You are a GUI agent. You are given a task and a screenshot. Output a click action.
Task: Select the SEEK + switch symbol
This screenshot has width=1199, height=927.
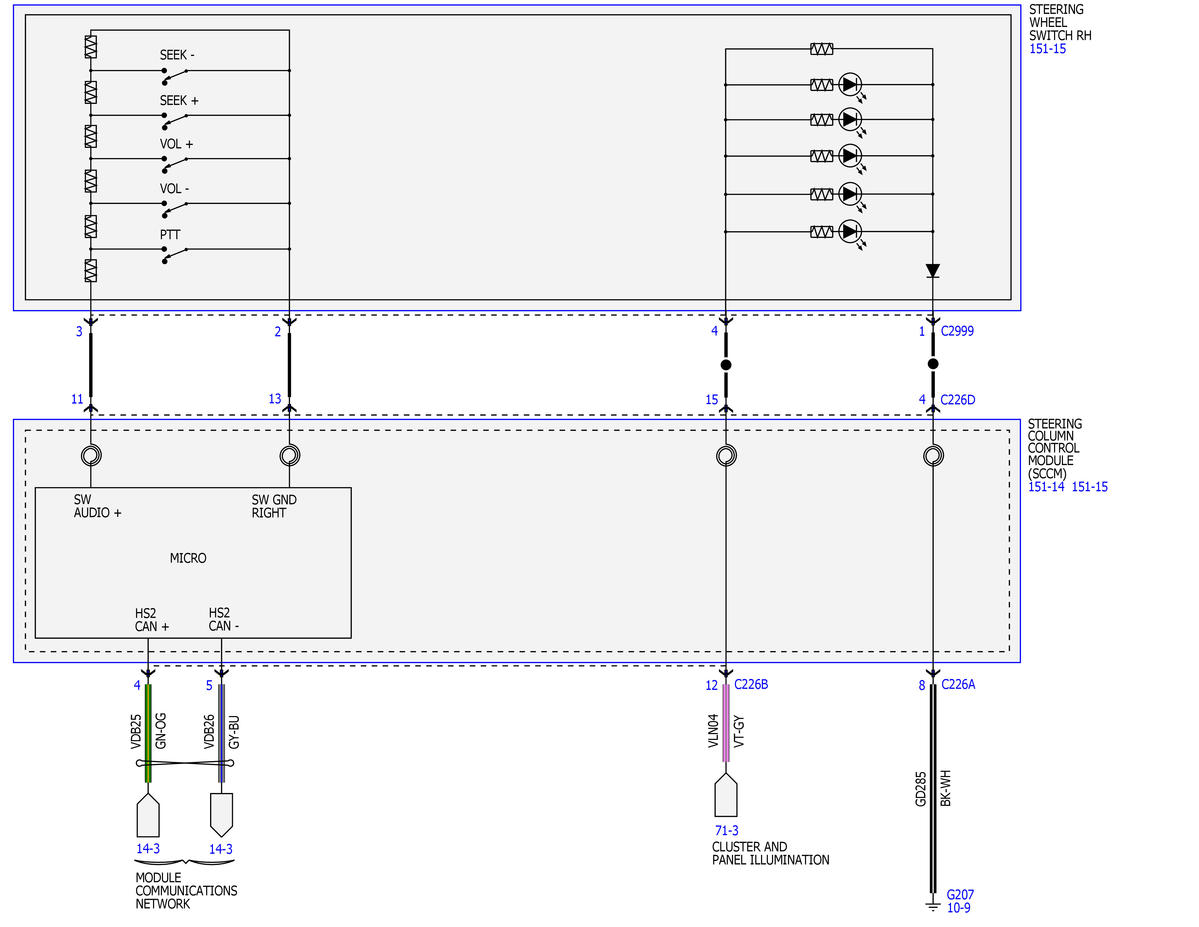pyautogui.click(x=175, y=120)
